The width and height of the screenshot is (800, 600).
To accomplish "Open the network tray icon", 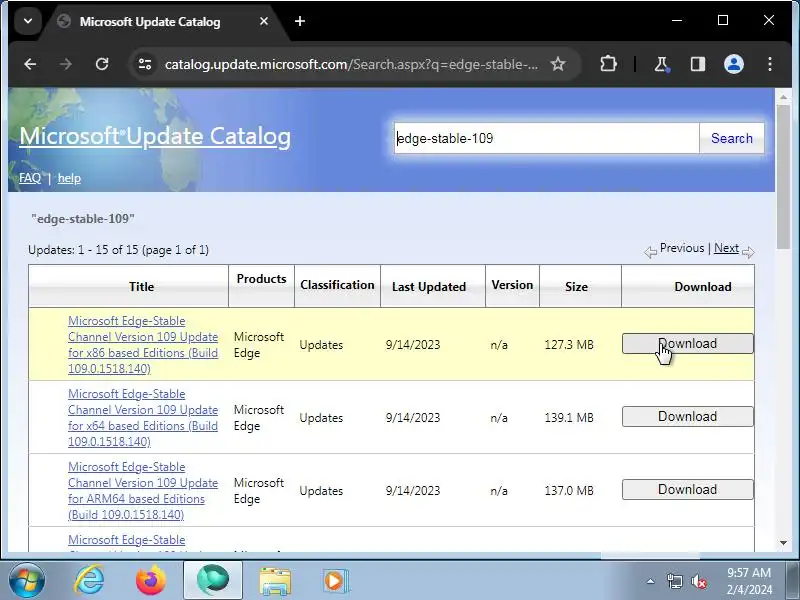I will coord(674,581).
